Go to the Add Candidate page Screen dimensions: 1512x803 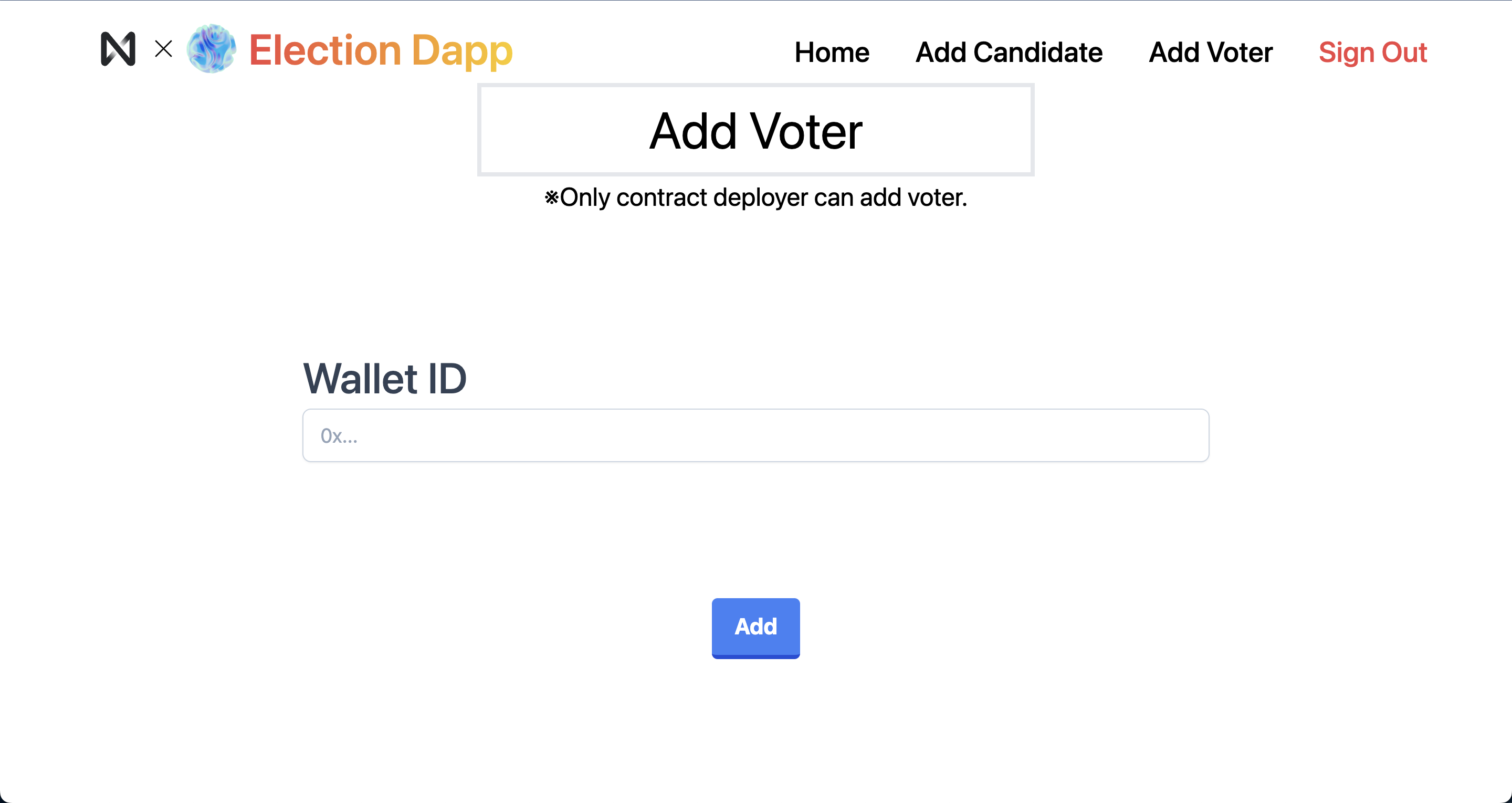click(x=1009, y=52)
